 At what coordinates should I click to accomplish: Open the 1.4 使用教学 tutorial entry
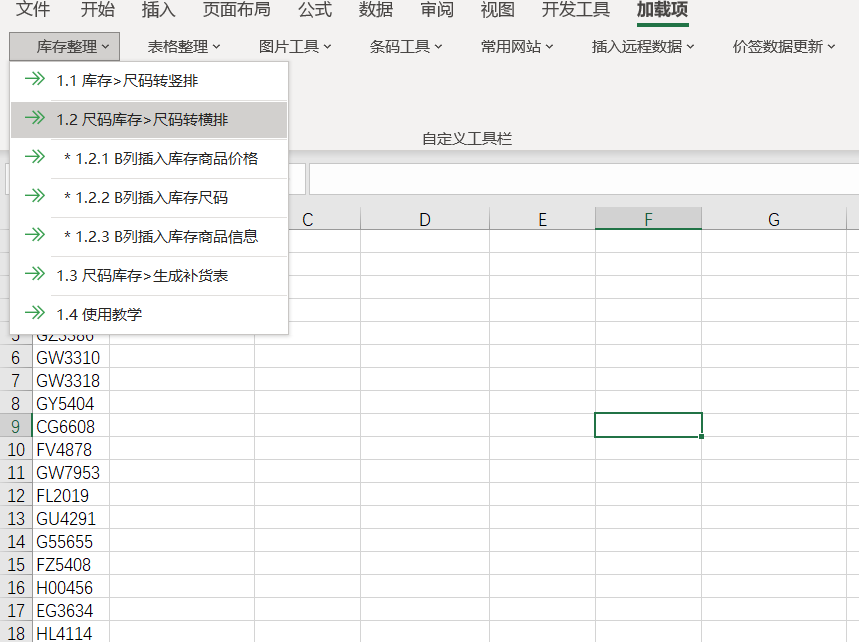pyautogui.click(x=149, y=314)
